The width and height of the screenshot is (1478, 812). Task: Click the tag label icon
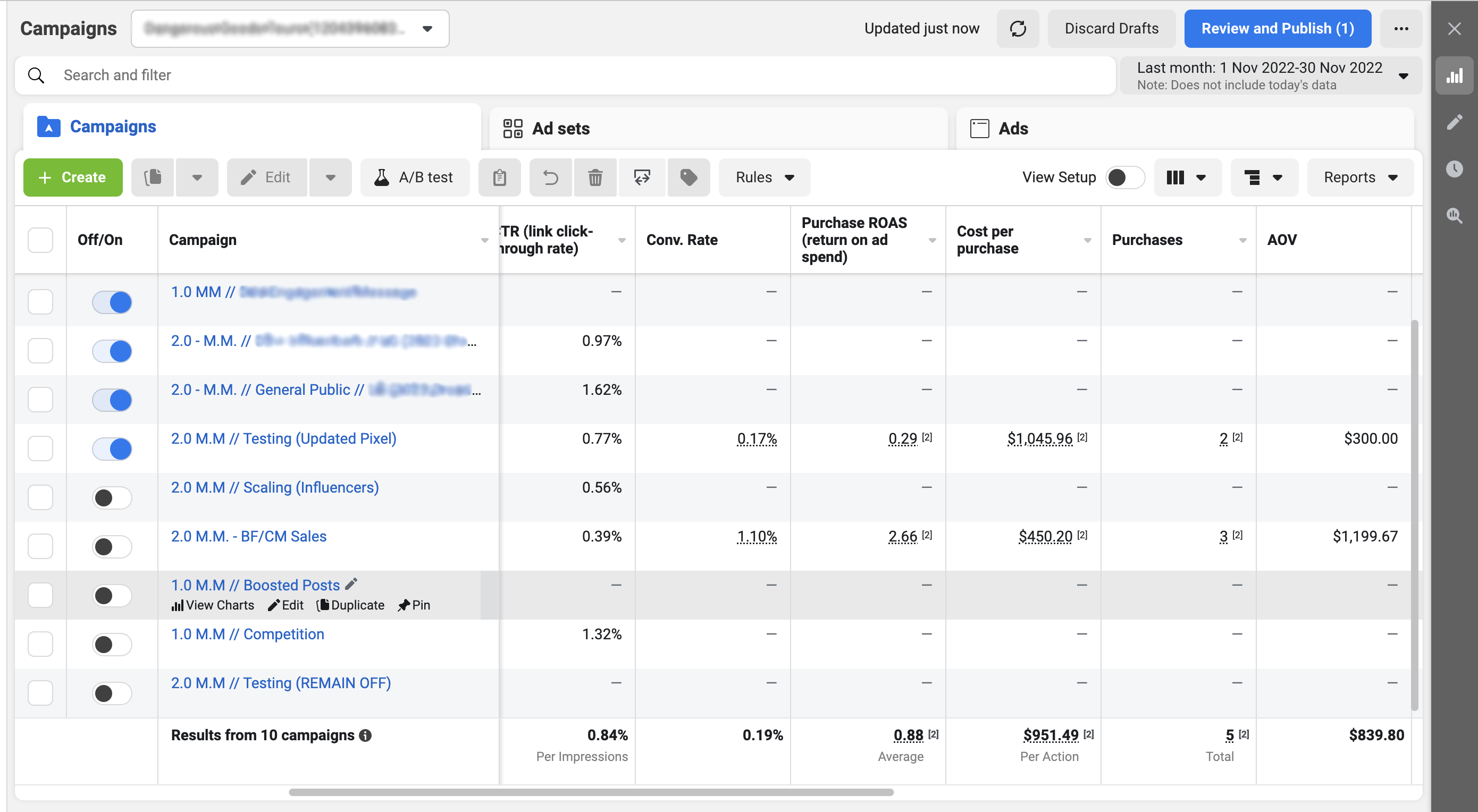pos(688,178)
